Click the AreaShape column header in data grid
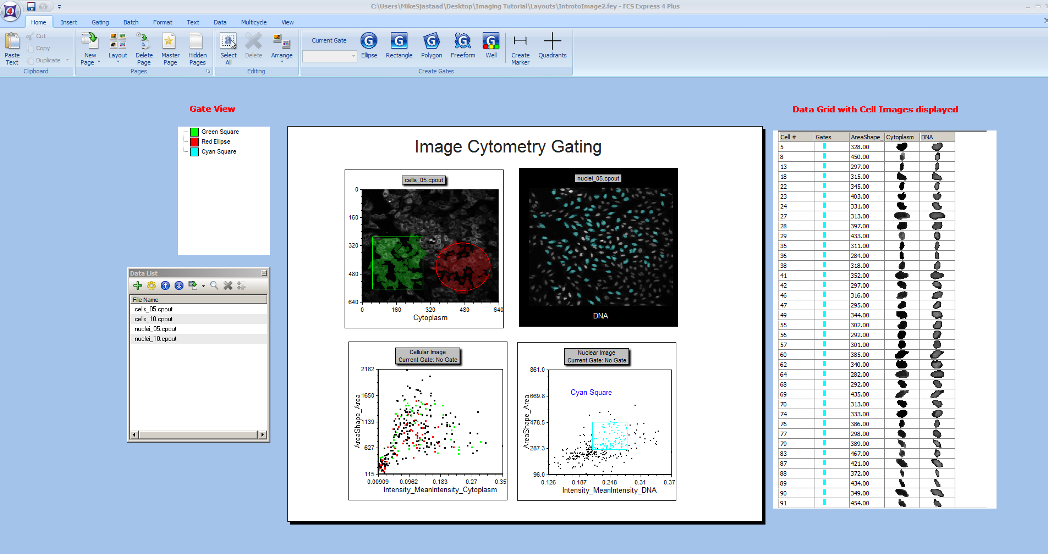 tap(866, 136)
